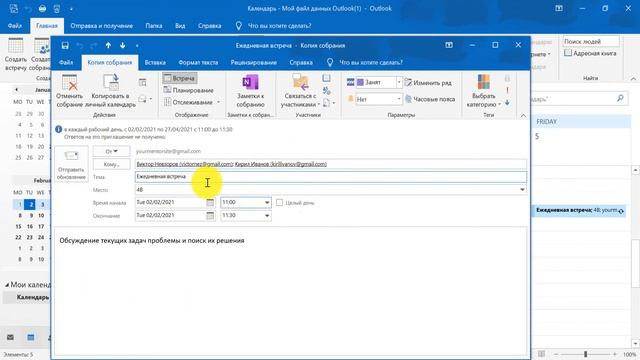Click People search (Поиск людей) box
The height and width of the screenshot is (360, 640).
[591, 41]
